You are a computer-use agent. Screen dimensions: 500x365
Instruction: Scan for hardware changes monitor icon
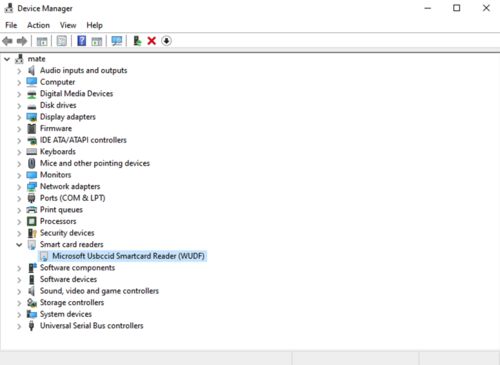[x=117, y=41]
